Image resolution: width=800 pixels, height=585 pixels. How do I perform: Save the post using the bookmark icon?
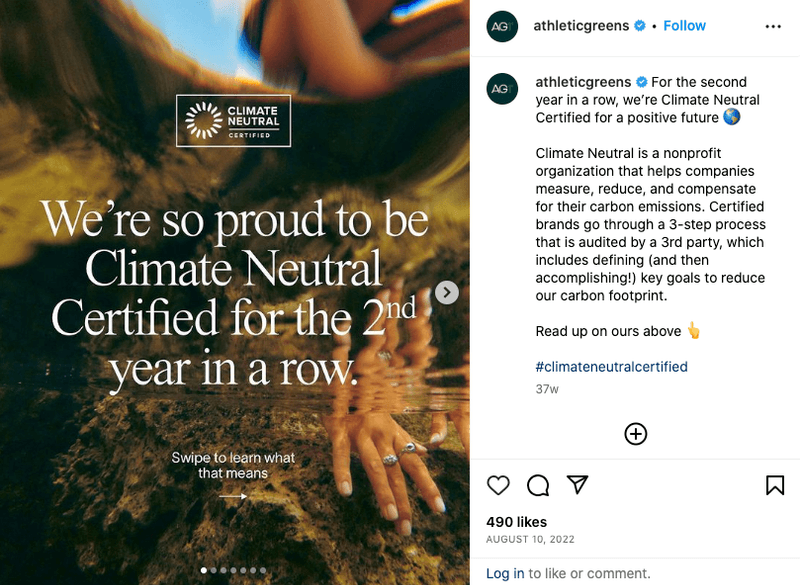pos(775,484)
